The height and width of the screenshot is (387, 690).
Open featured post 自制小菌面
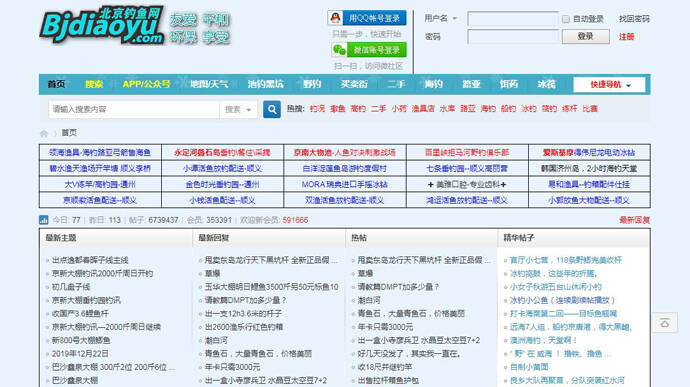point(529,367)
